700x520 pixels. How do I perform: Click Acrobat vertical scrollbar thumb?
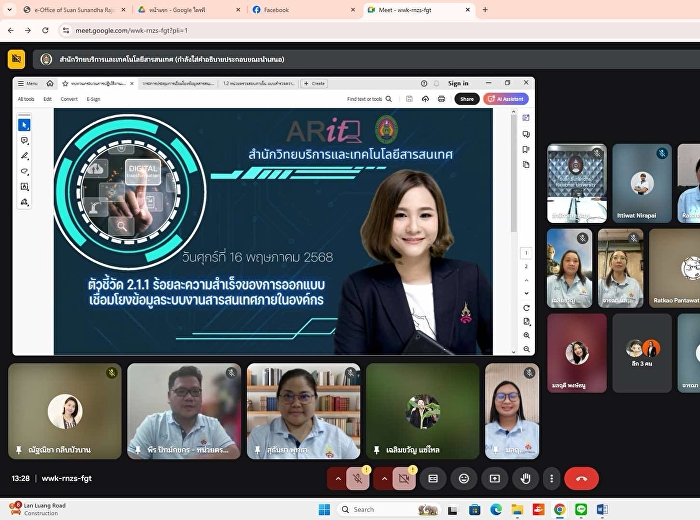coord(513,174)
